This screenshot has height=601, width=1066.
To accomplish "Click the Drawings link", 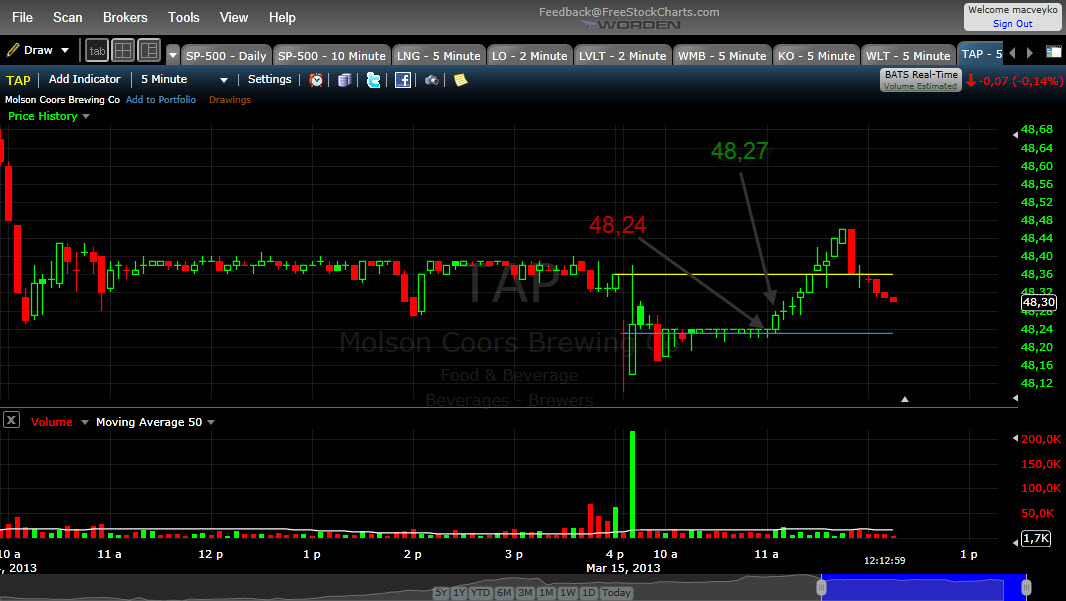I will [230, 99].
